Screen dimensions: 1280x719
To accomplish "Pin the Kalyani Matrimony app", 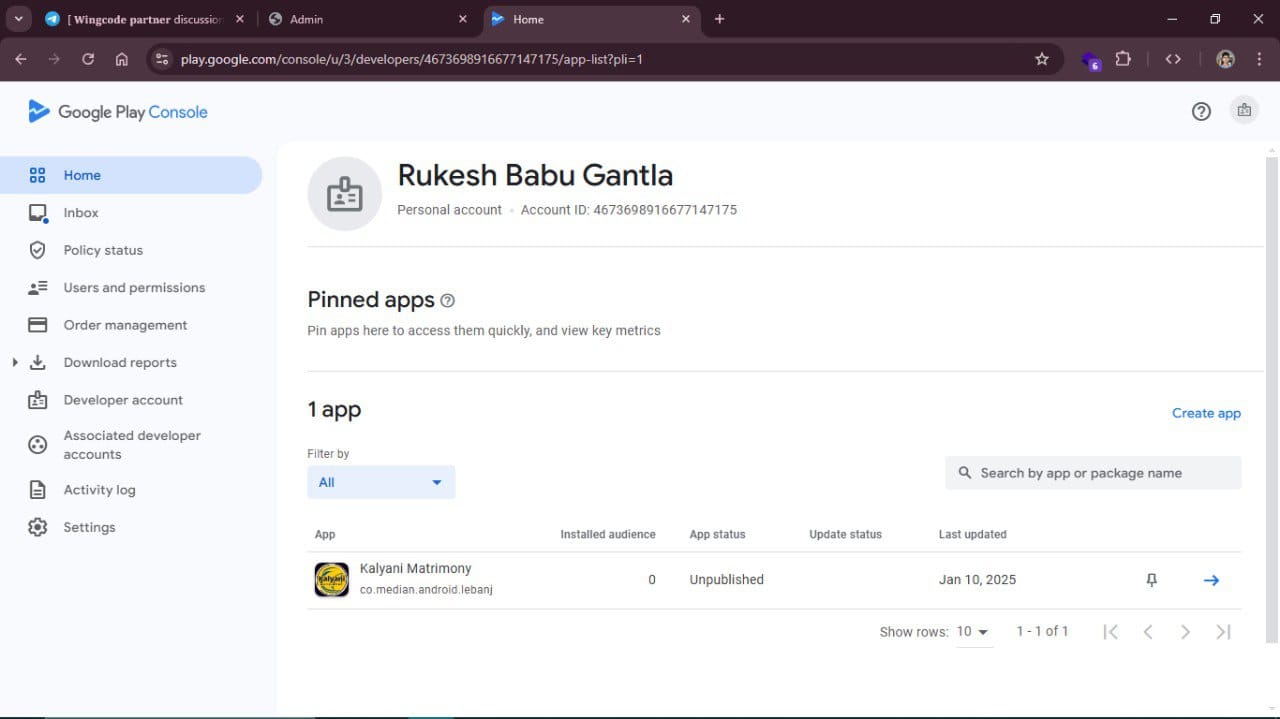I will coord(1151,580).
